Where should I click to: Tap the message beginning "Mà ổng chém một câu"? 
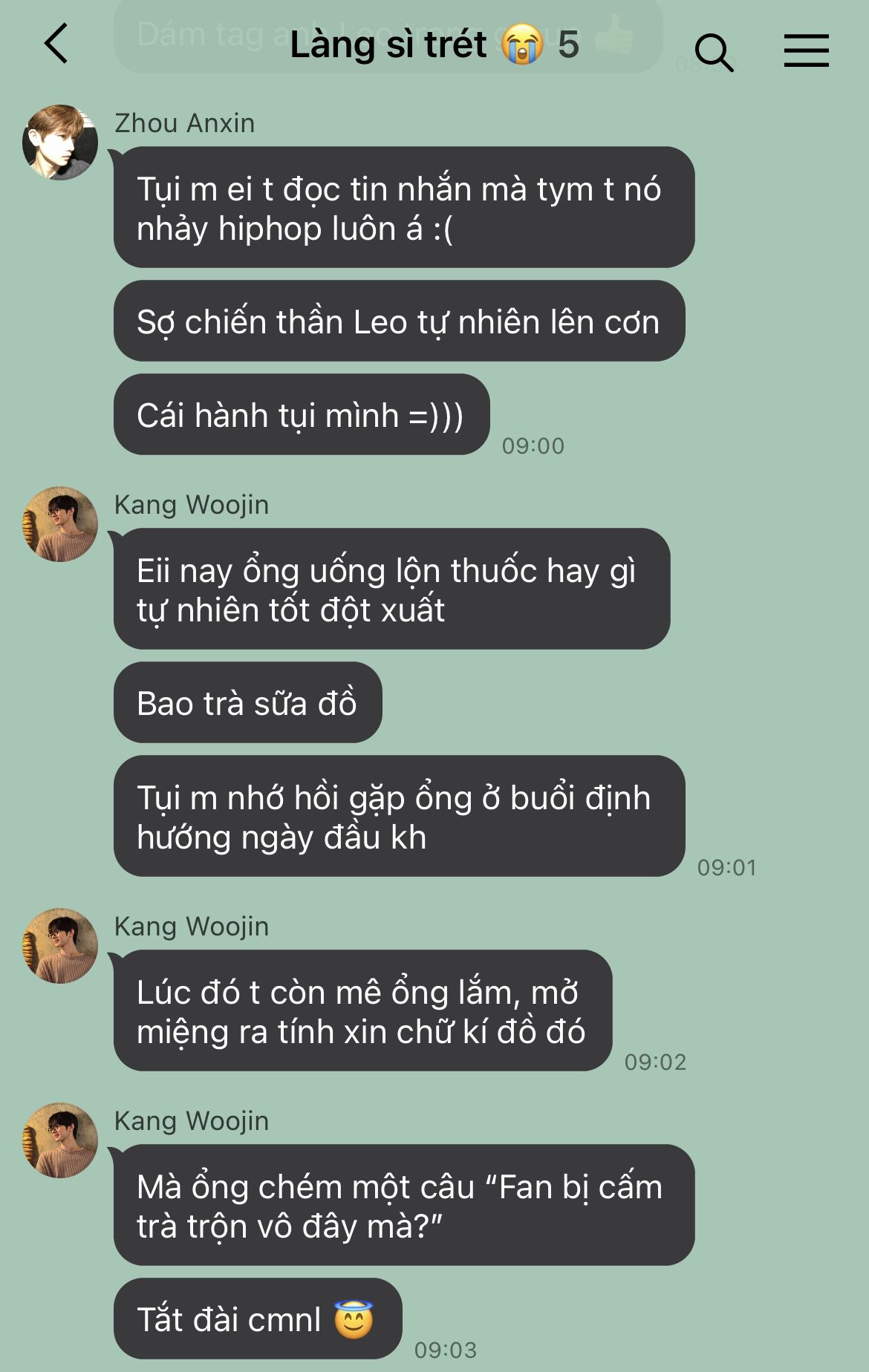(404, 1205)
